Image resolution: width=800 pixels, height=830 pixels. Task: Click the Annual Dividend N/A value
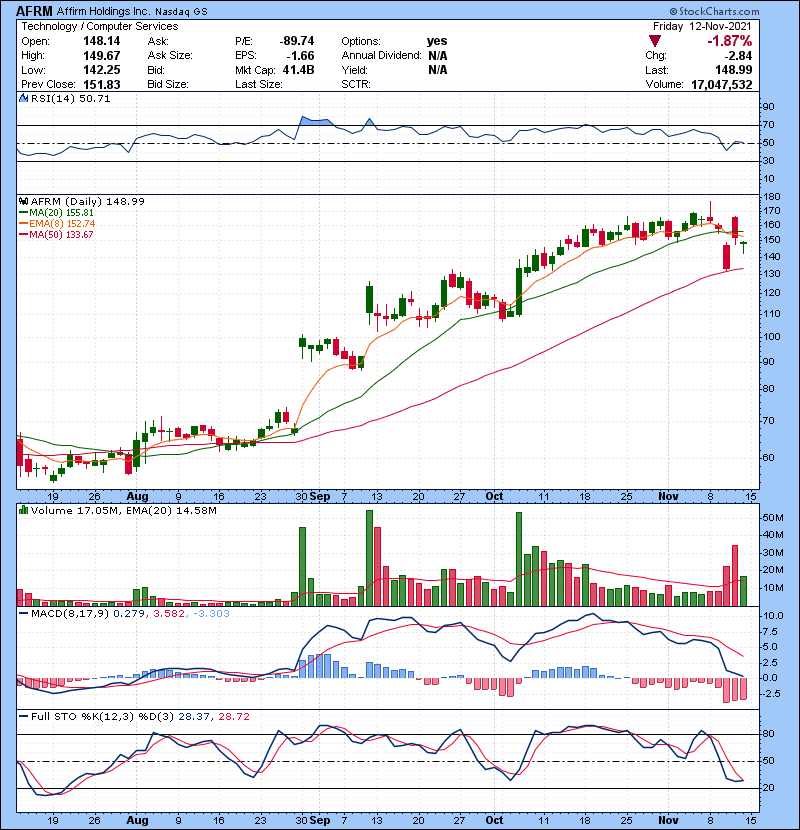coord(438,56)
